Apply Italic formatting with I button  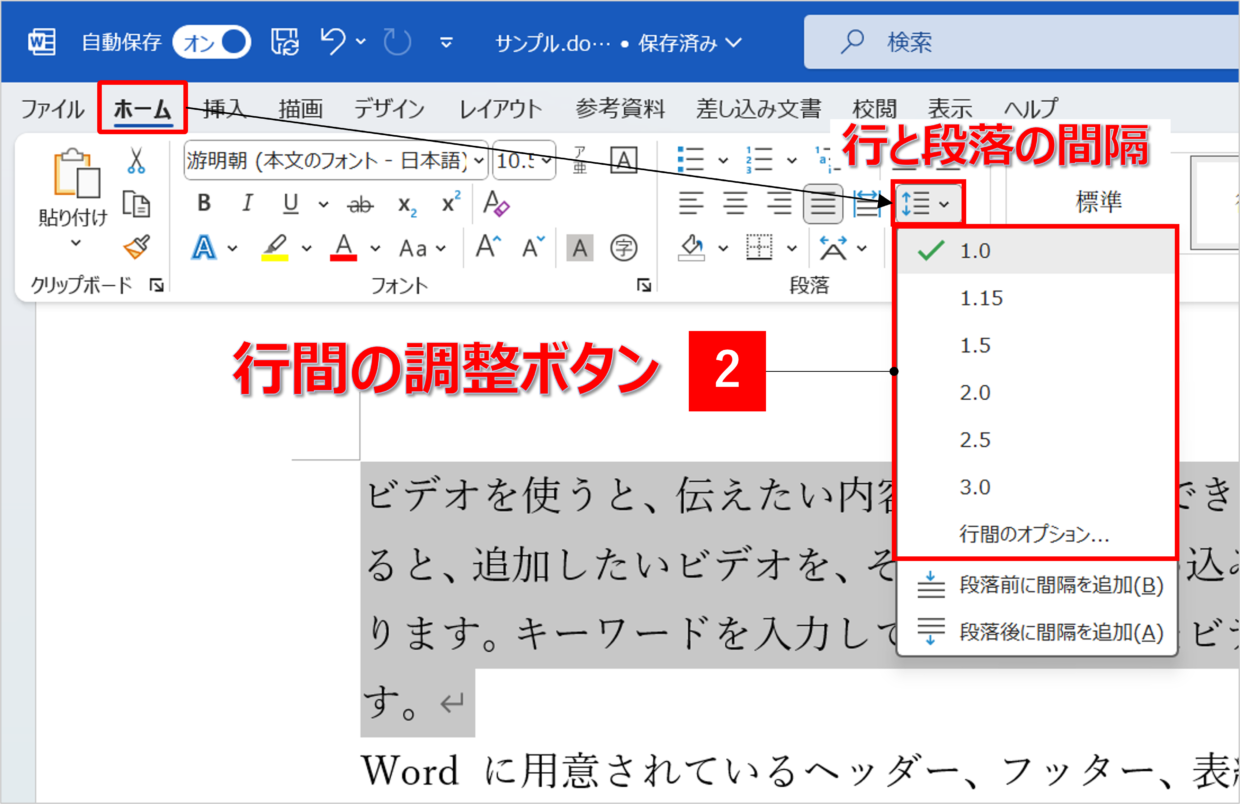247,204
